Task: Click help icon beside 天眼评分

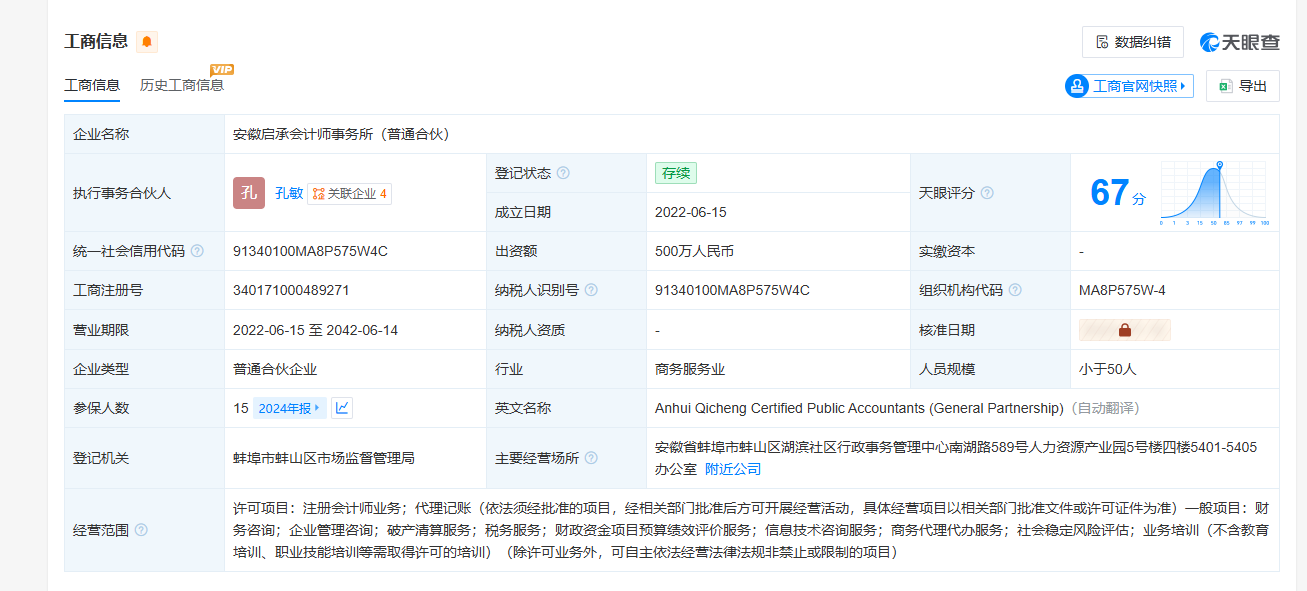Action: pos(987,193)
